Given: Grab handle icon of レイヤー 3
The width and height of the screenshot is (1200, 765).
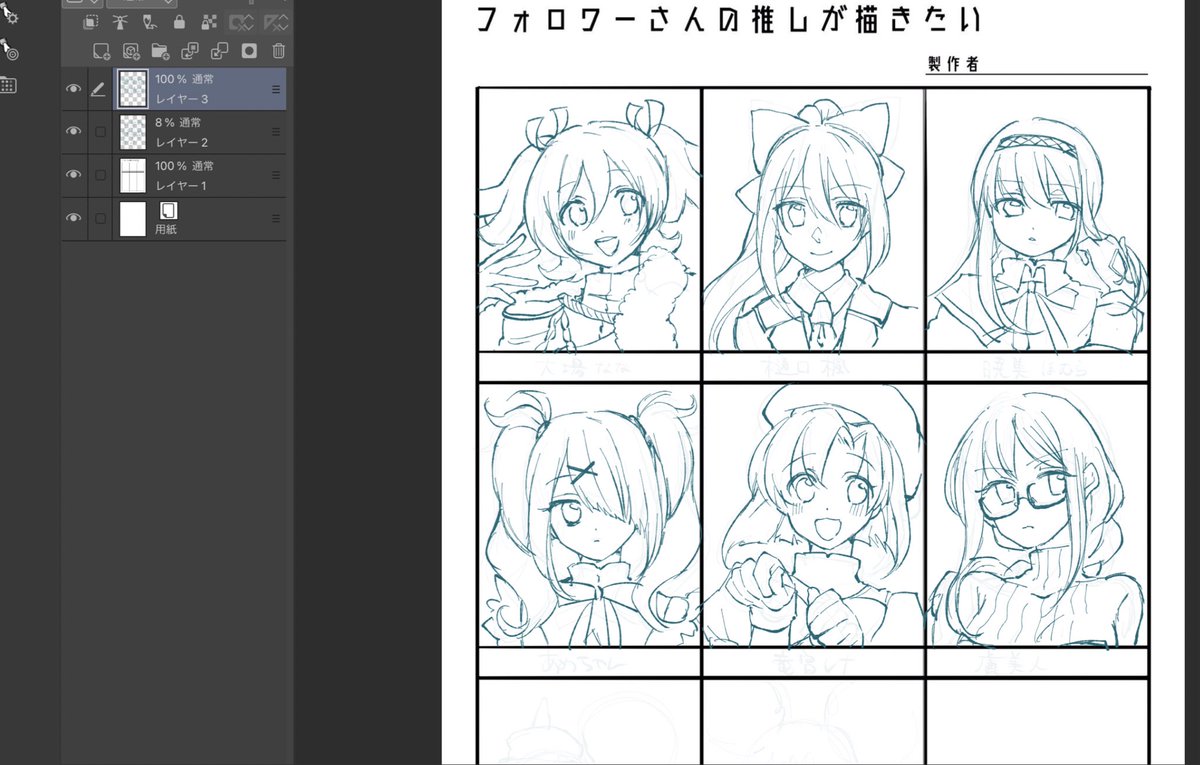Looking at the screenshot, I should (x=276, y=89).
